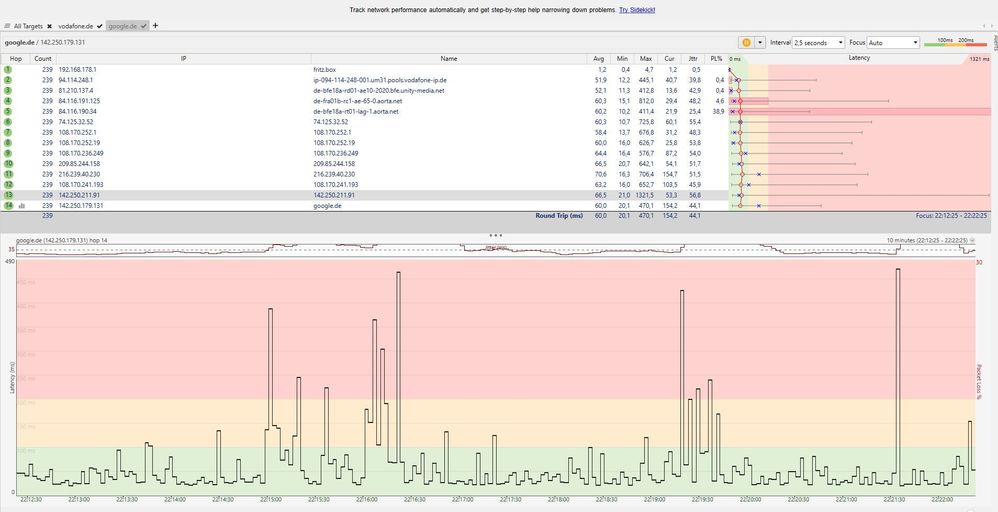Select hop 14 green circle icon

(8, 206)
